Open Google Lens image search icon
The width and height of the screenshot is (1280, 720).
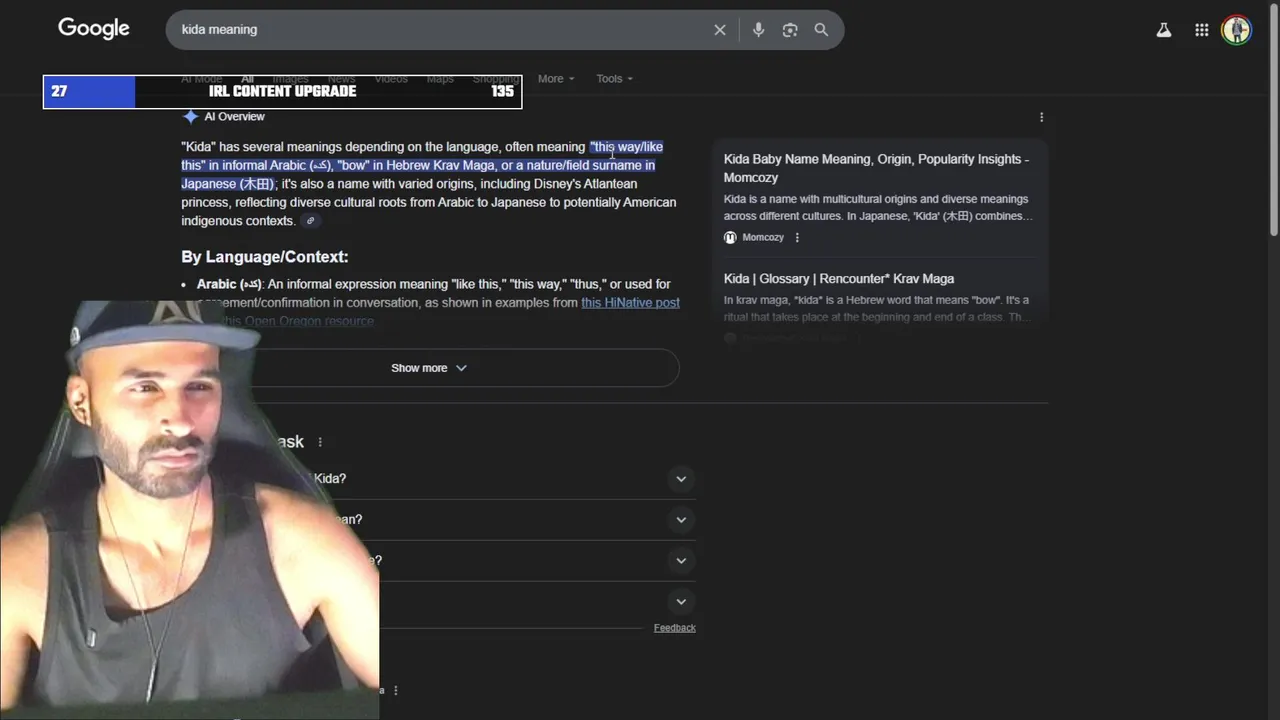click(790, 30)
